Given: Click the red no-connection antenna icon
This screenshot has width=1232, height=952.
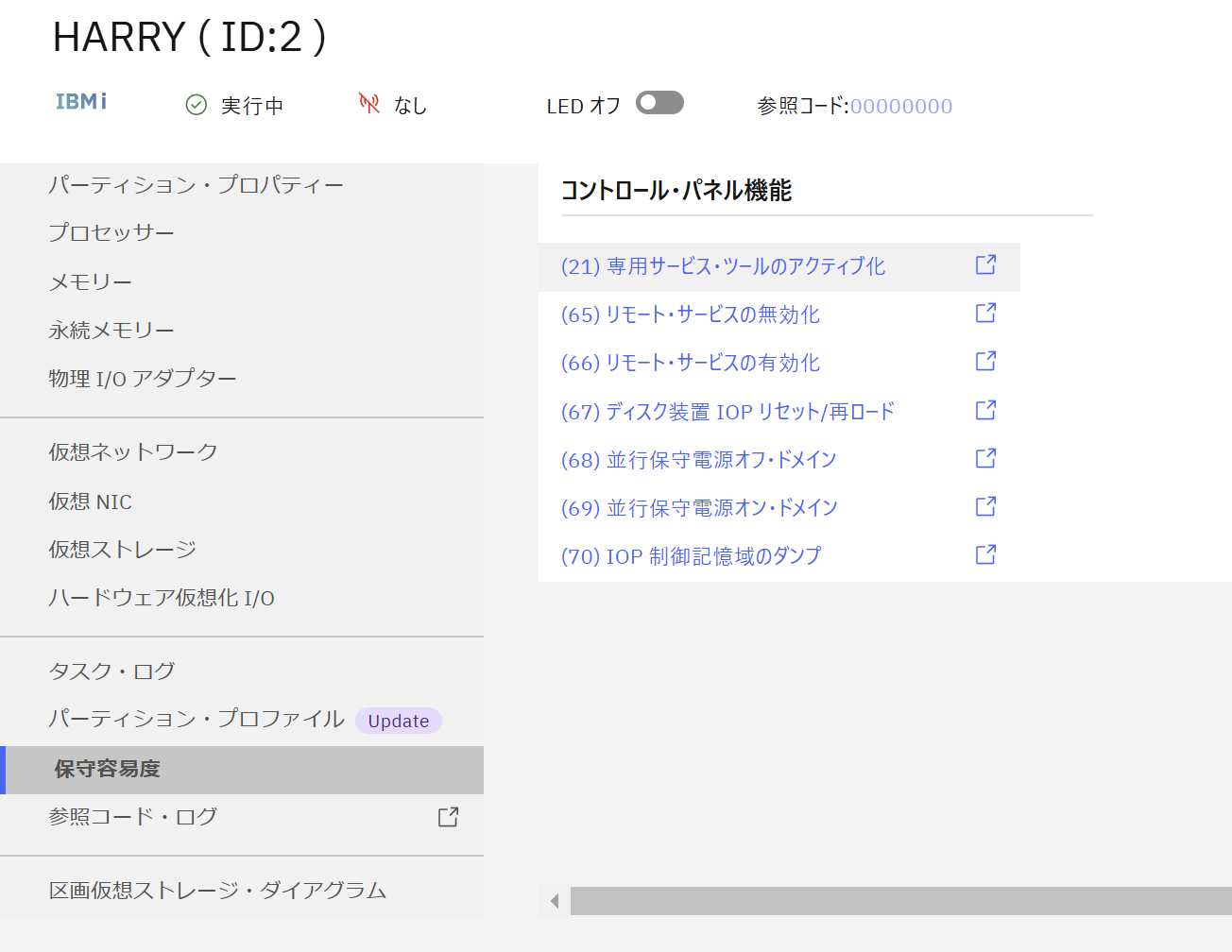Looking at the screenshot, I should [369, 103].
